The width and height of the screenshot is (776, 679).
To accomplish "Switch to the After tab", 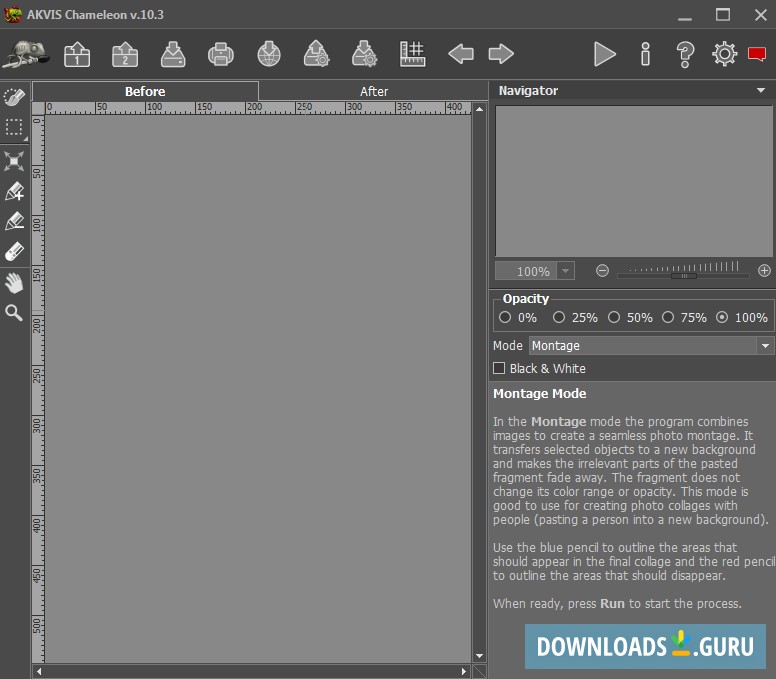I will 373,91.
